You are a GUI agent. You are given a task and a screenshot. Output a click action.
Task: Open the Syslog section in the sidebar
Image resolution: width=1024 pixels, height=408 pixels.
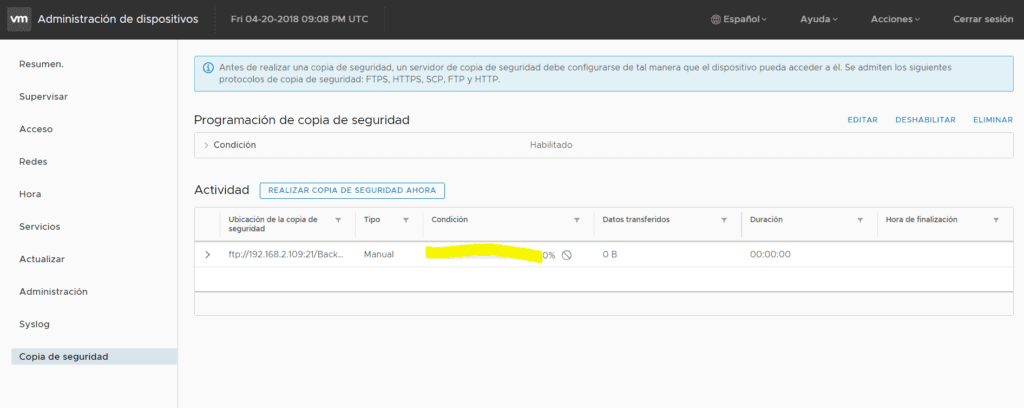(34, 324)
